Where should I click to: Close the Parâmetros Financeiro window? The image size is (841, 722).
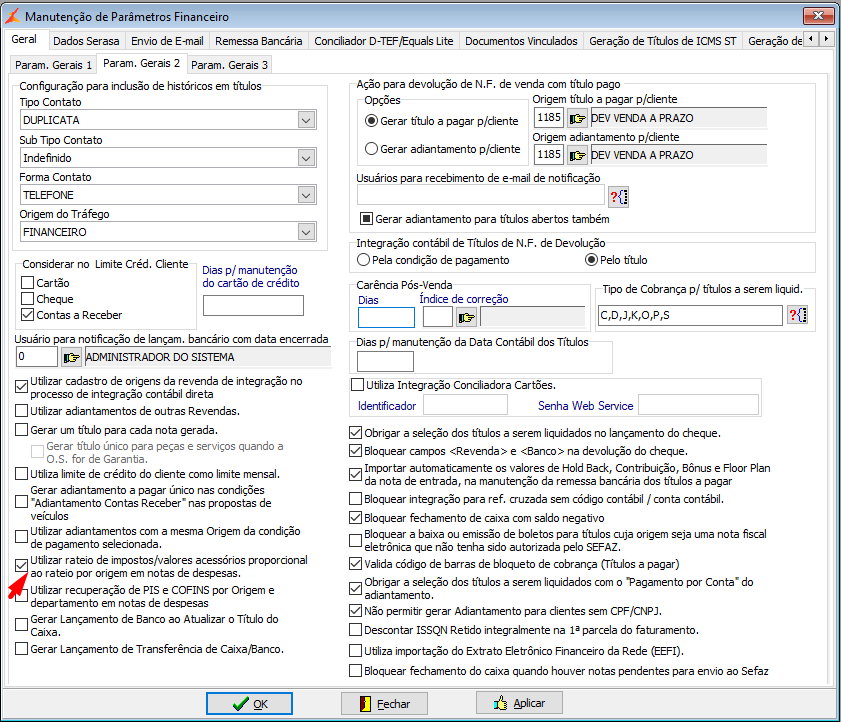(818, 16)
